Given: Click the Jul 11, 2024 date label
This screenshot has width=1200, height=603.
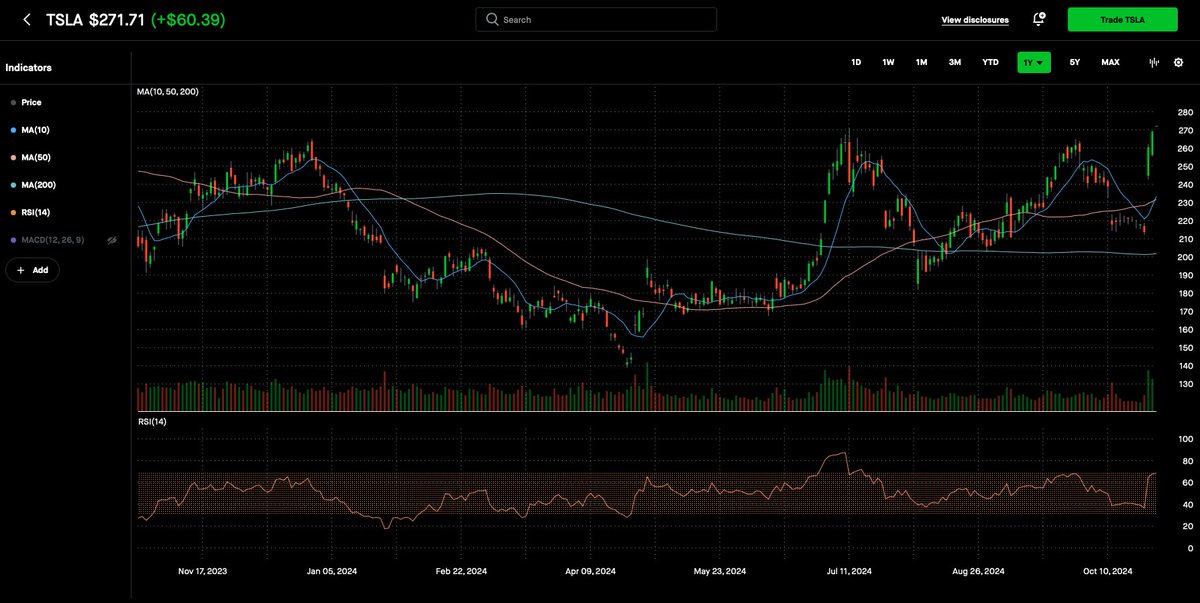Looking at the screenshot, I should (x=850, y=572).
